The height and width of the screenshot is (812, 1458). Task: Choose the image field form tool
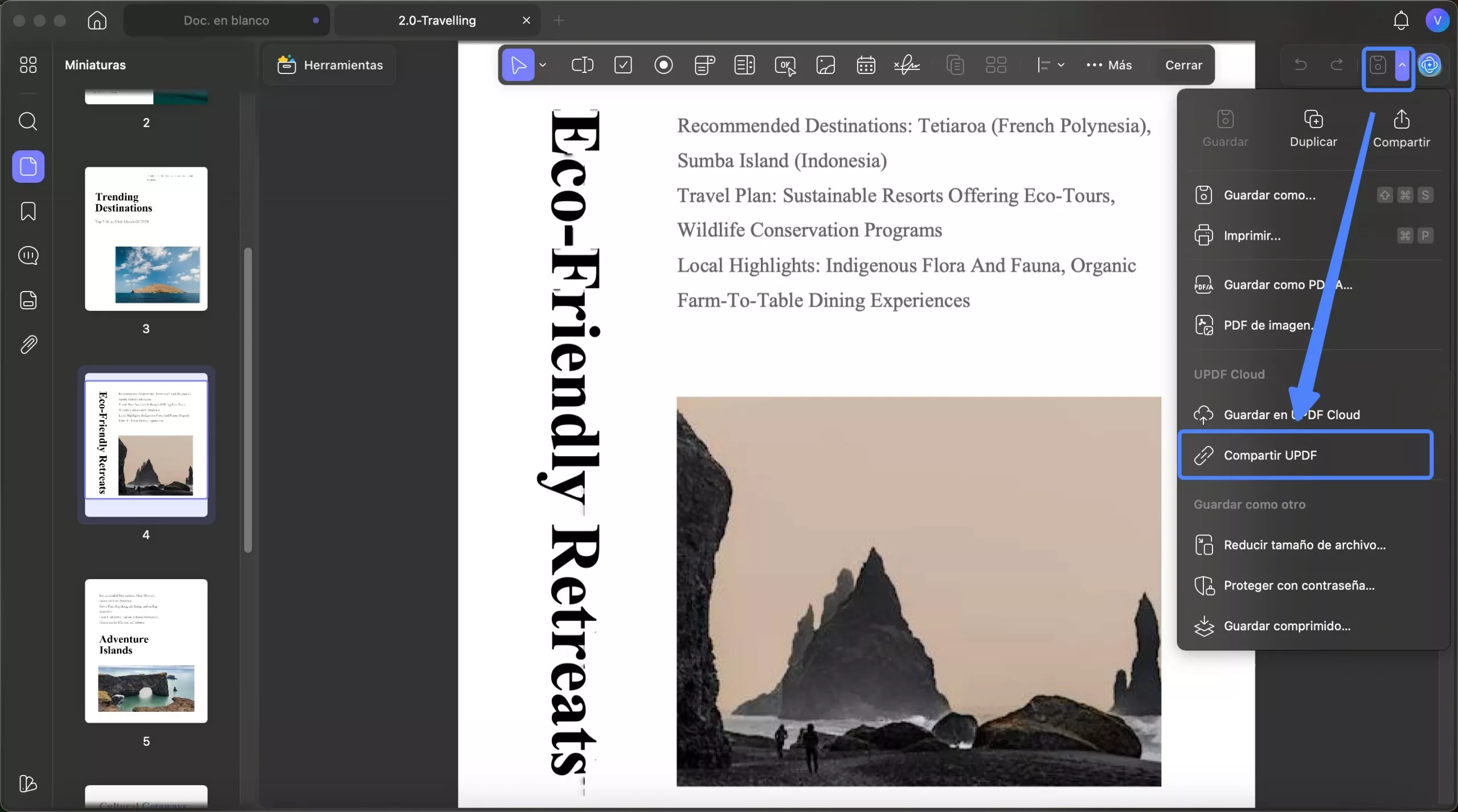coord(826,65)
